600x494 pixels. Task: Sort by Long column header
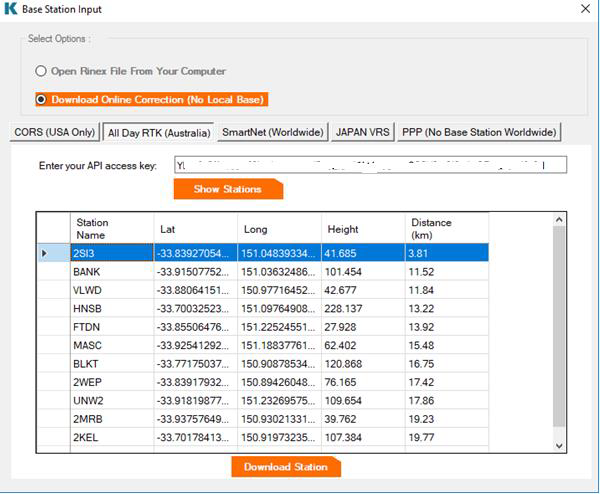[279, 229]
